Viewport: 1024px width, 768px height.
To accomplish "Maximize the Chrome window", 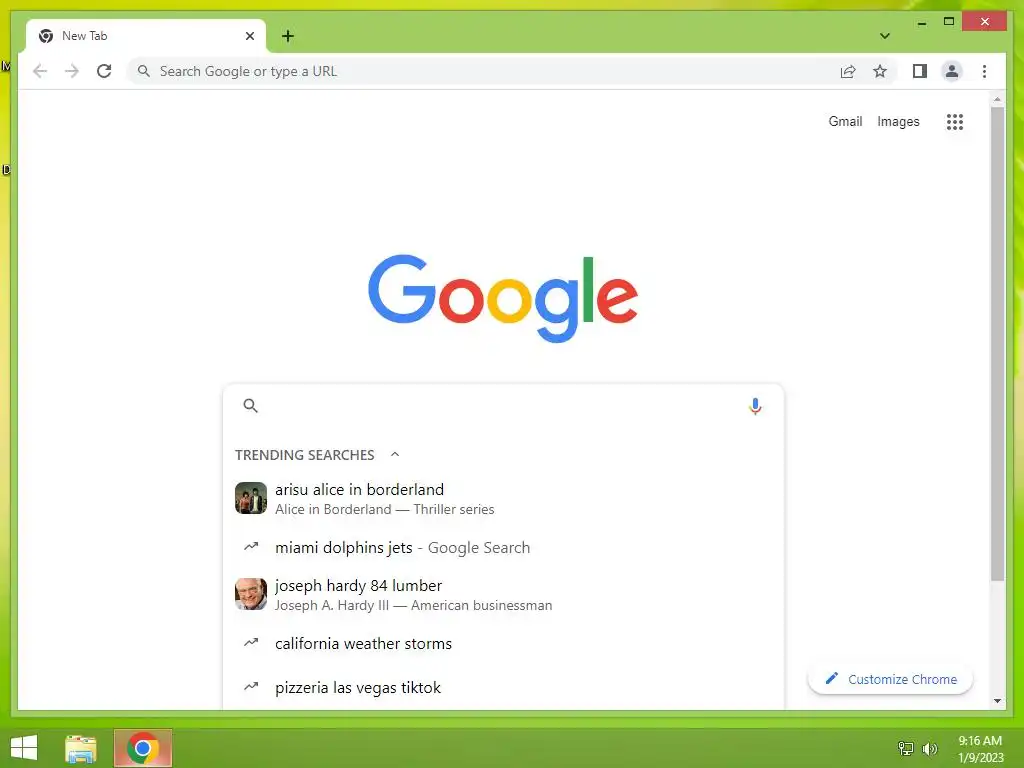I will [949, 22].
